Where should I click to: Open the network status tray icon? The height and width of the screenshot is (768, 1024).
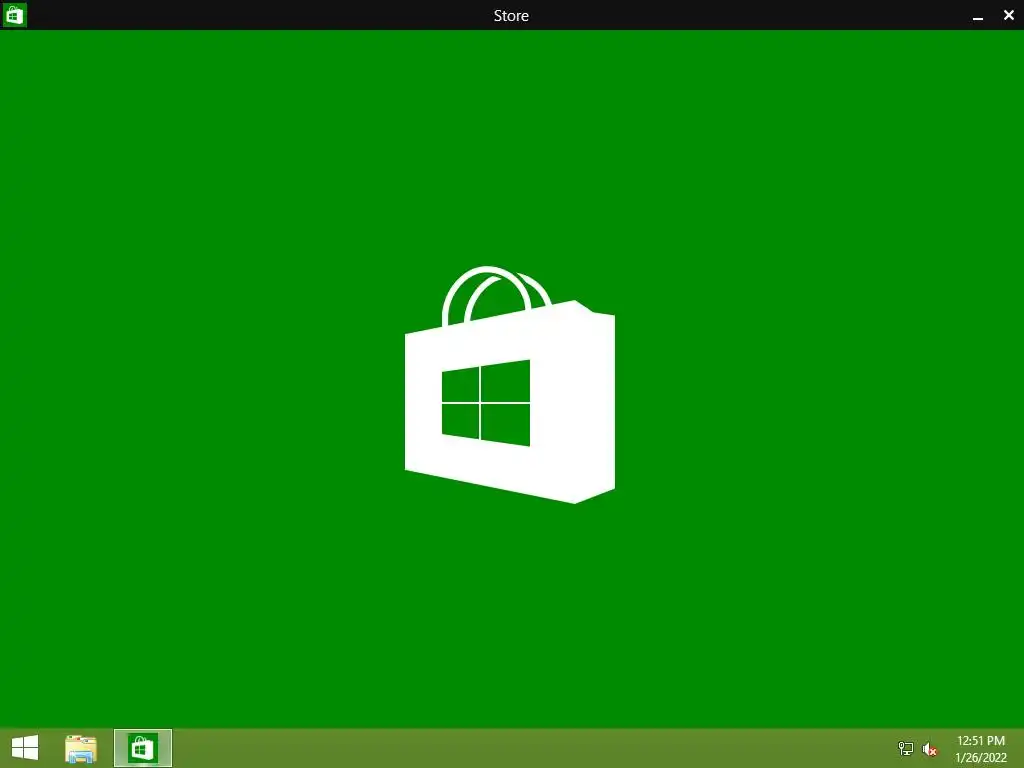[906, 748]
